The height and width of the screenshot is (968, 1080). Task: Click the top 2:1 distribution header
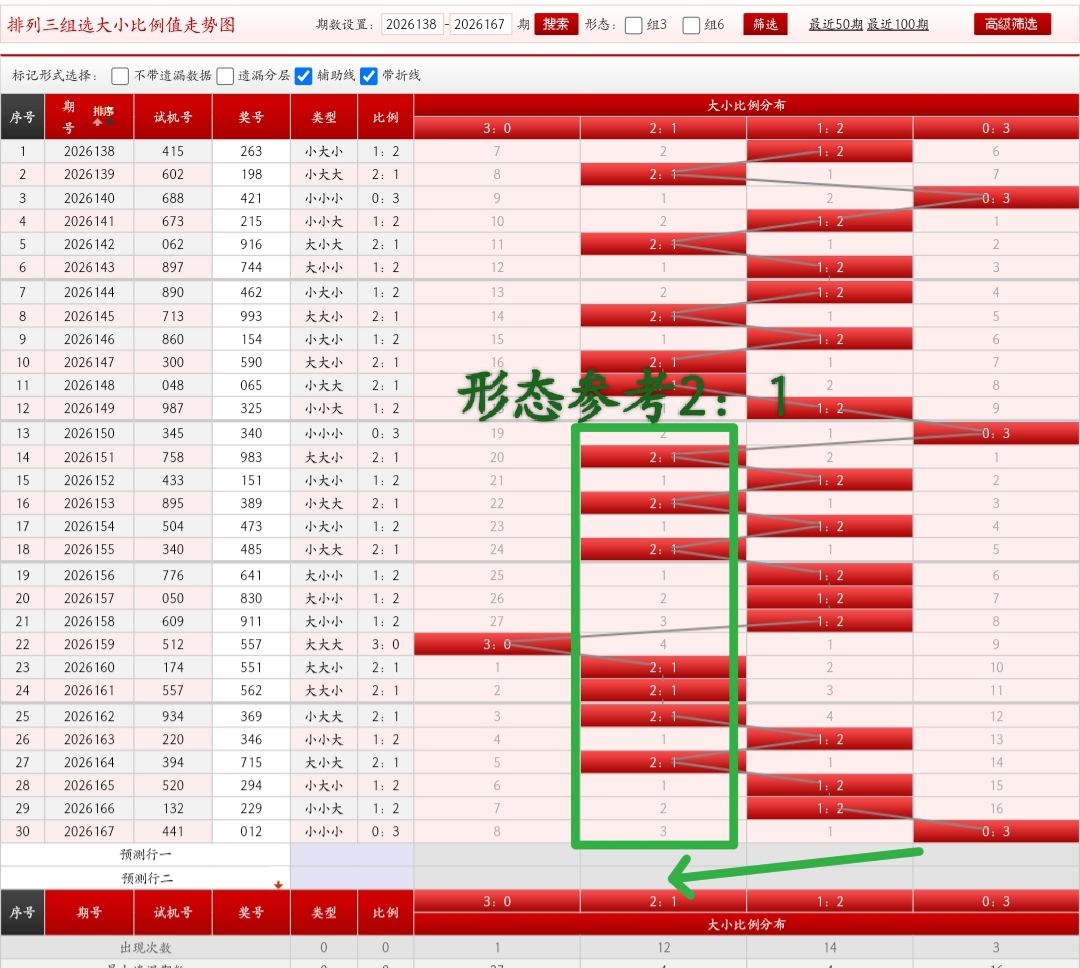click(x=663, y=129)
